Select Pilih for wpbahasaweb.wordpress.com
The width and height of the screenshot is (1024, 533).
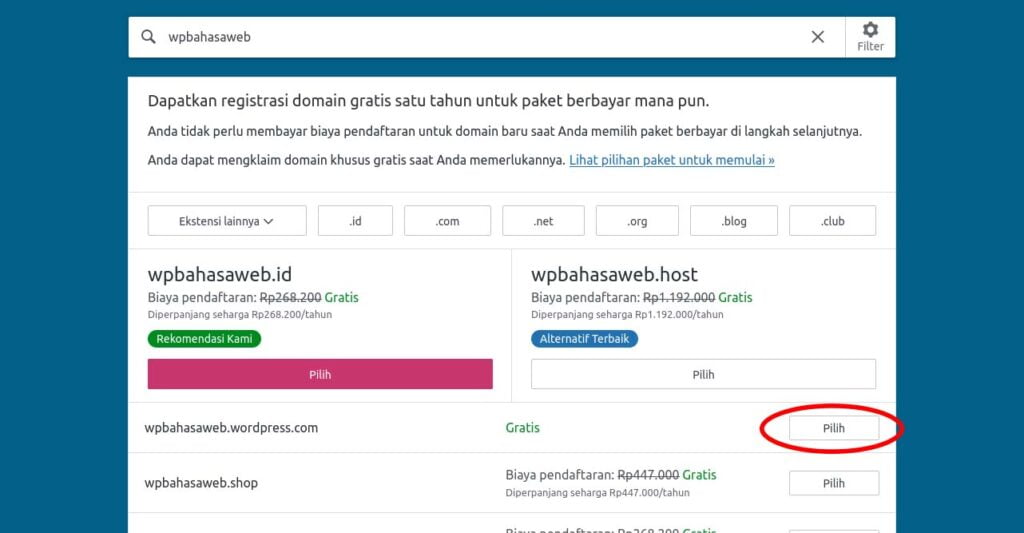coord(834,428)
